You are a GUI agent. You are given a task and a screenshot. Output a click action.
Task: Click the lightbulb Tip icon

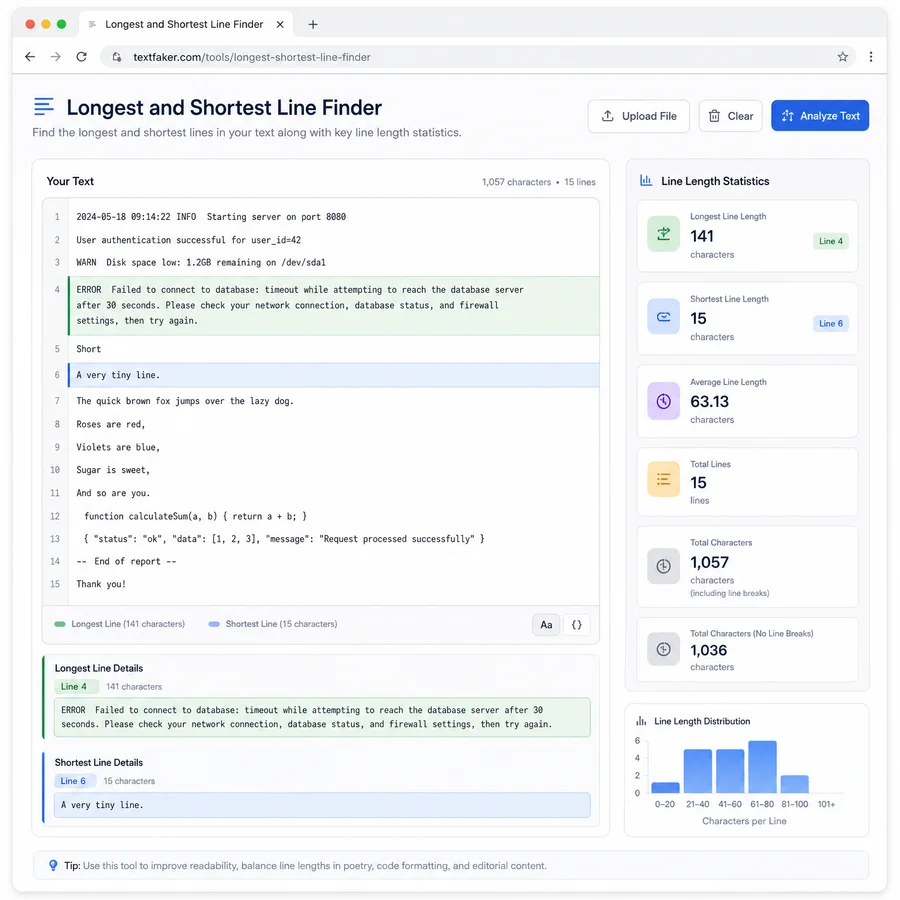(x=53, y=865)
